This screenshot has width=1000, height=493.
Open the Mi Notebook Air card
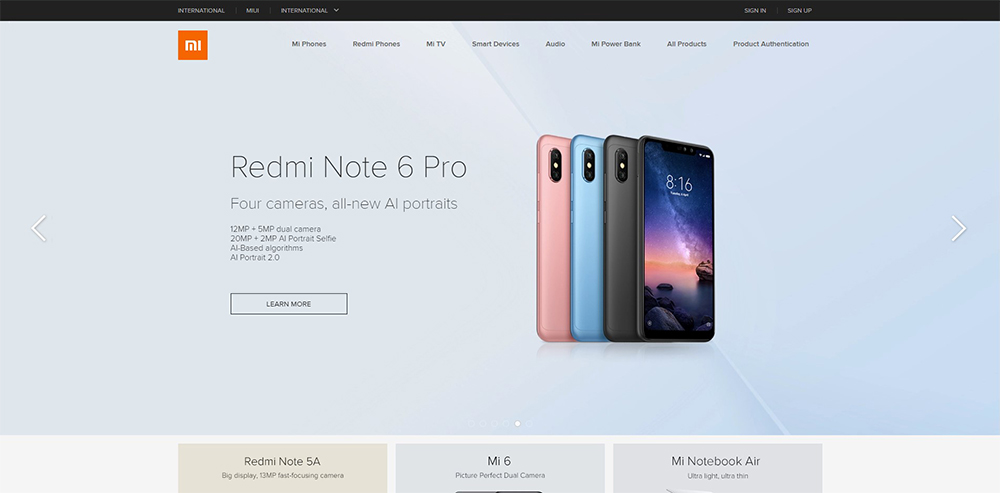pyautogui.click(x=717, y=468)
